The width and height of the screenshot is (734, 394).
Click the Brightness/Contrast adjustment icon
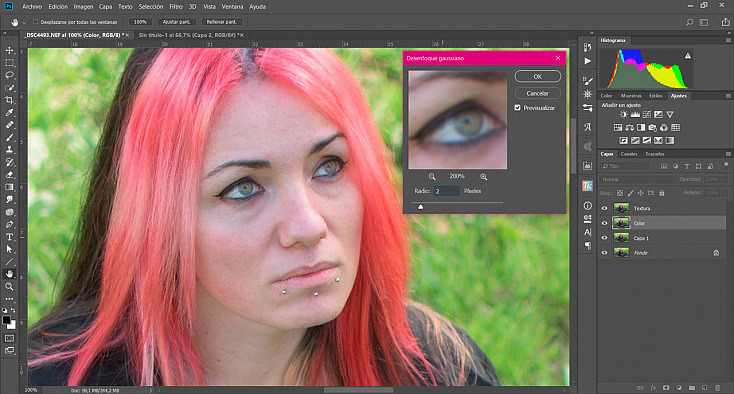[624, 115]
